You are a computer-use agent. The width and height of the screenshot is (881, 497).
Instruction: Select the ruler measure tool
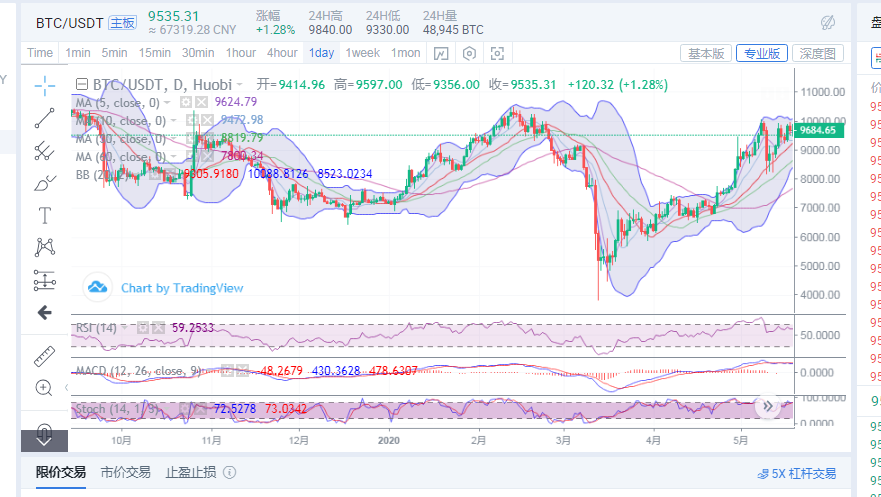pyautogui.click(x=44, y=355)
